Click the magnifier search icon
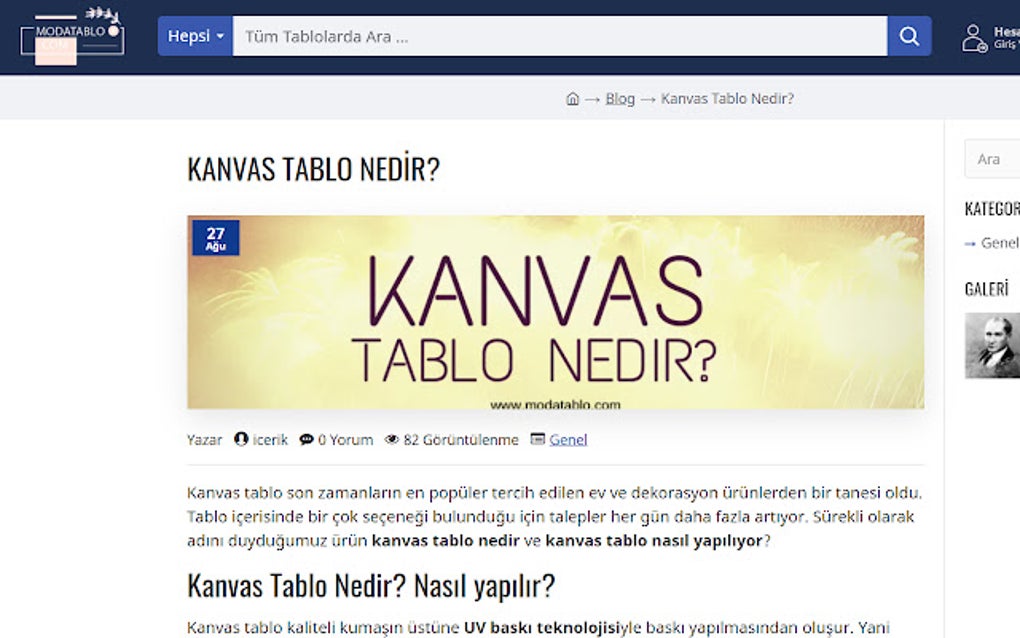The image size is (1020, 638). [x=907, y=36]
